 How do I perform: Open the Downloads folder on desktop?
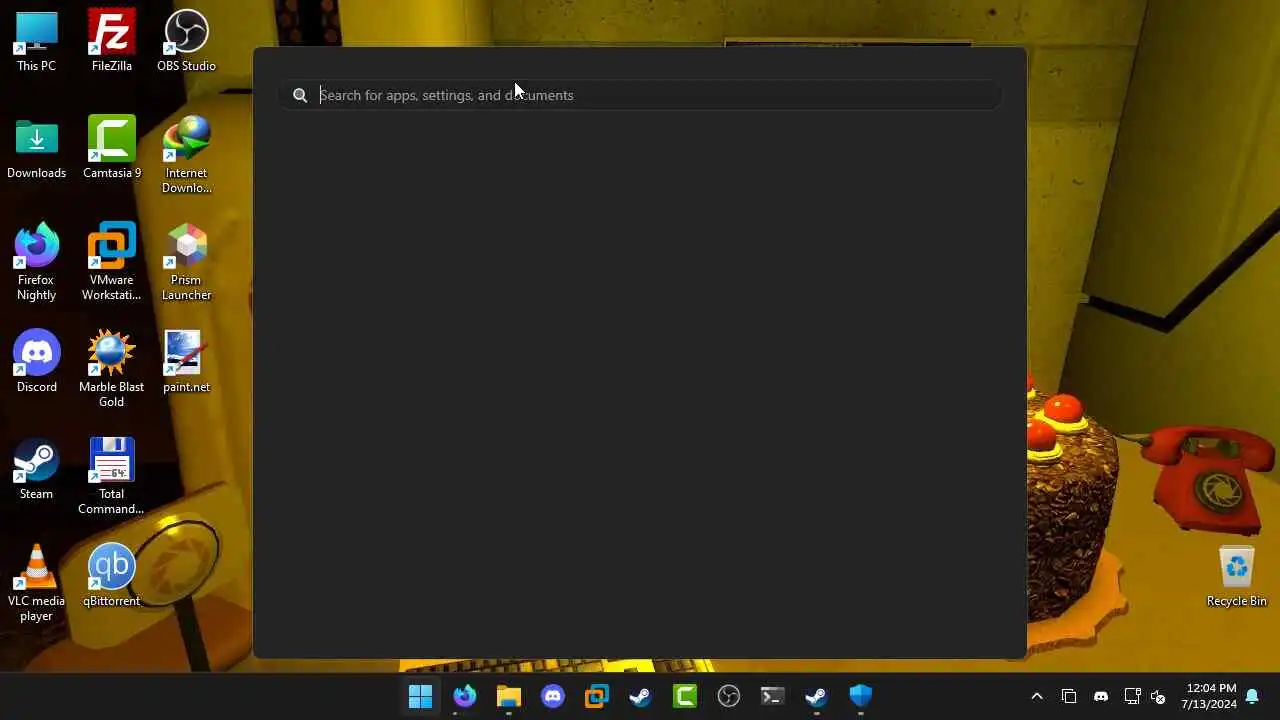pyautogui.click(x=36, y=149)
